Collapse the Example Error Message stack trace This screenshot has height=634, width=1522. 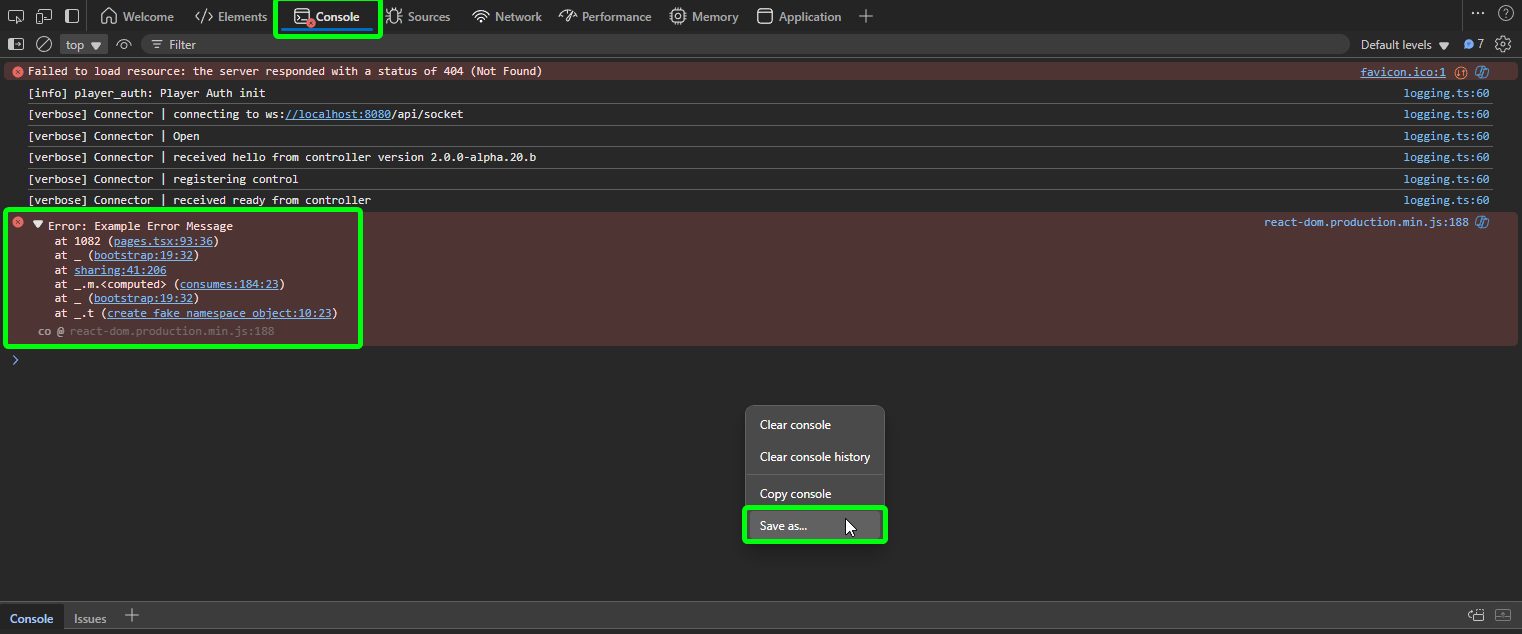[38, 225]
